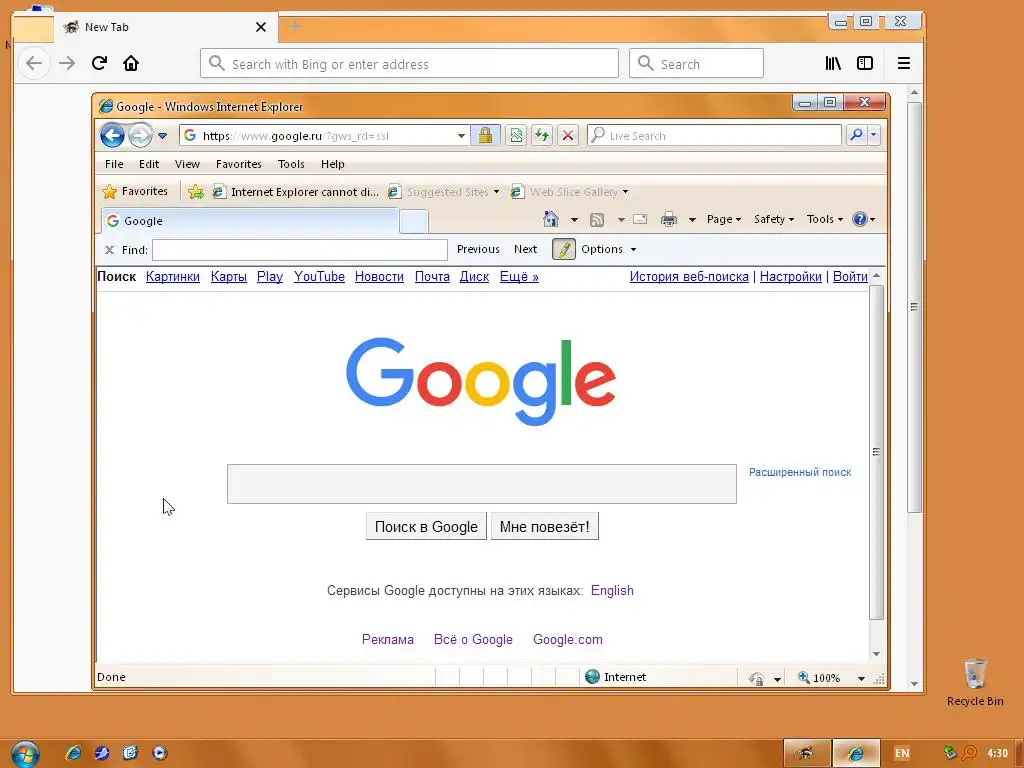Click Add to Favorites Bar star-arrow icon
This screenshot has height=768, width=1024.
click(195, 192)
